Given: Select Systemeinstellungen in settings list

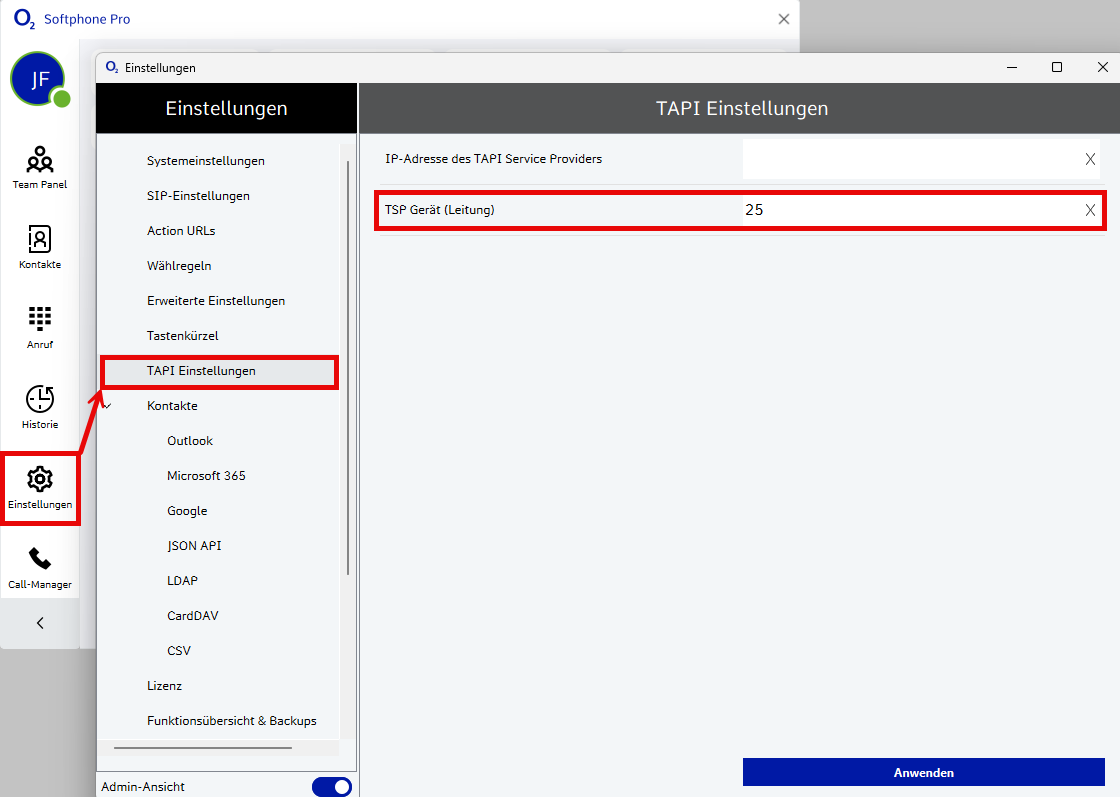Looking at the screenshot, I should click(205, 161).
